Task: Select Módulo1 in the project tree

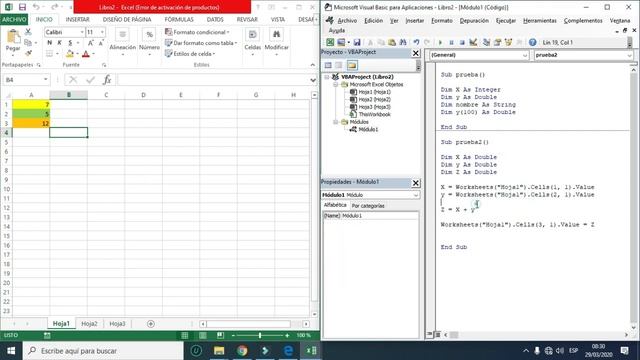Action: (x=368, y=129)
